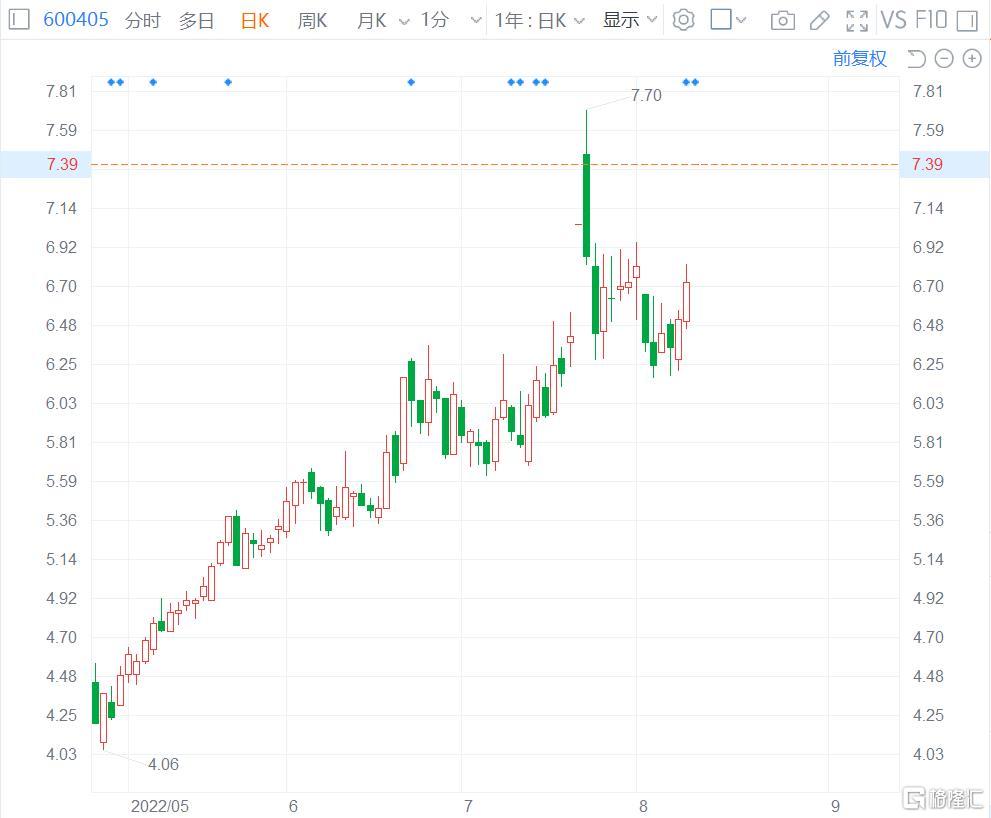Click the last pair of diamond markers in August

[691, 82]
